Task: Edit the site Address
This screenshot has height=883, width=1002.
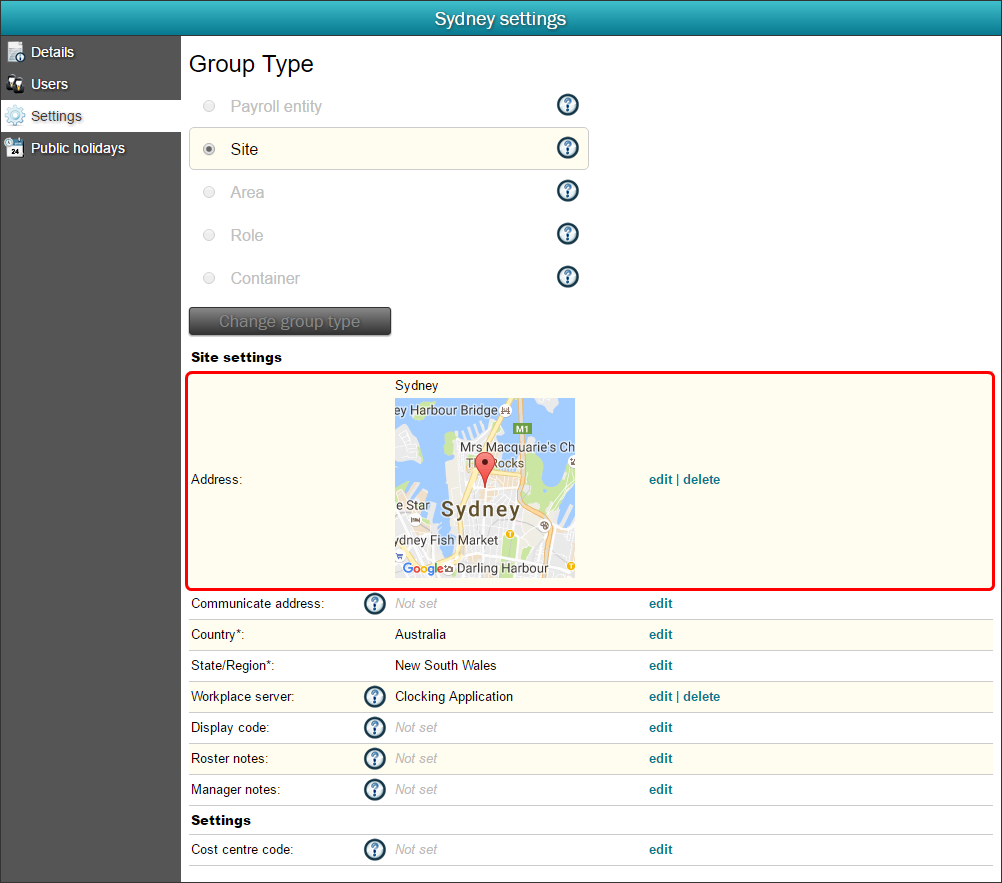Action: pyautogui.click(x=660, y=479)
